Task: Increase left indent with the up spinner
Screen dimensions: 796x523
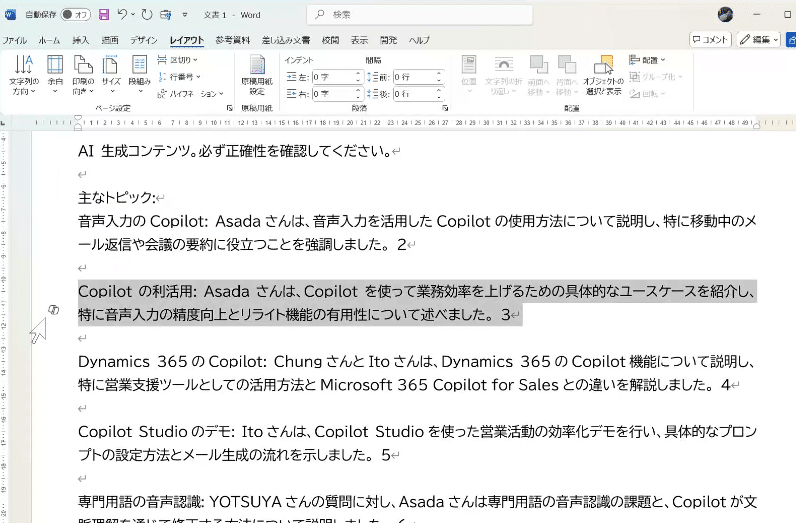Action: point(358,74)
